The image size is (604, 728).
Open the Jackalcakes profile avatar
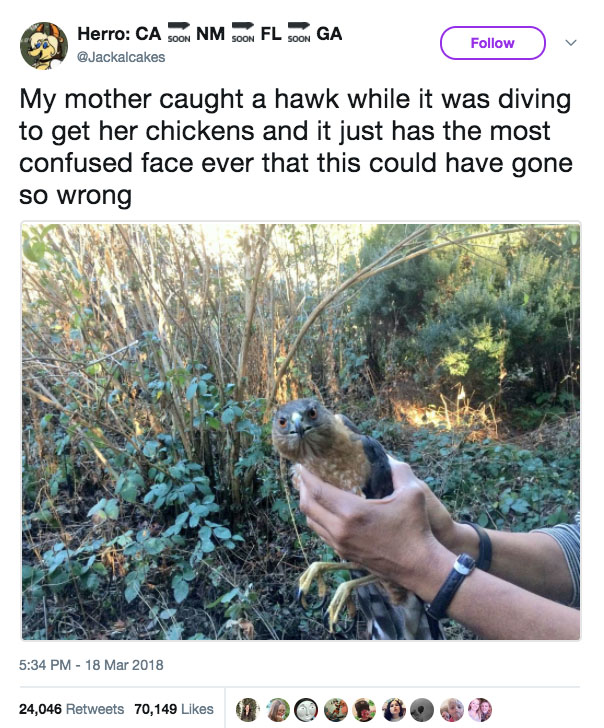click(44, 46)
